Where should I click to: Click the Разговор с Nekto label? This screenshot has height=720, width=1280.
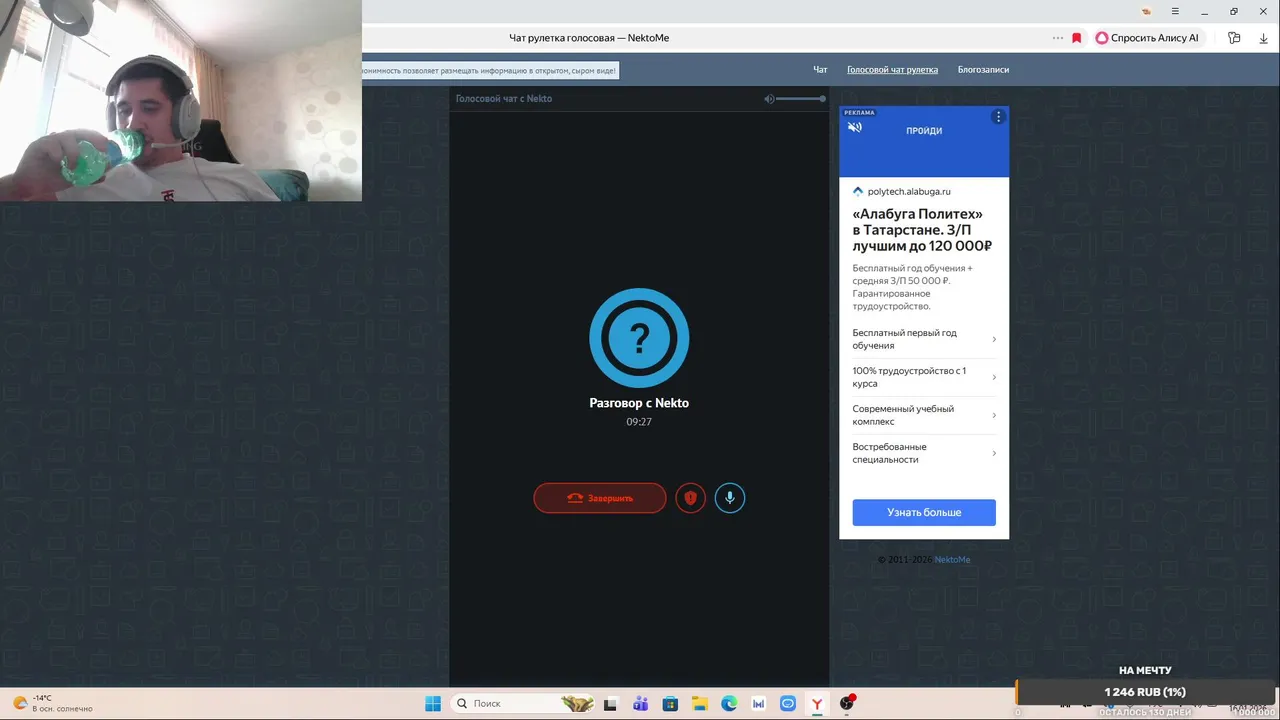click(x=639, y=403)
